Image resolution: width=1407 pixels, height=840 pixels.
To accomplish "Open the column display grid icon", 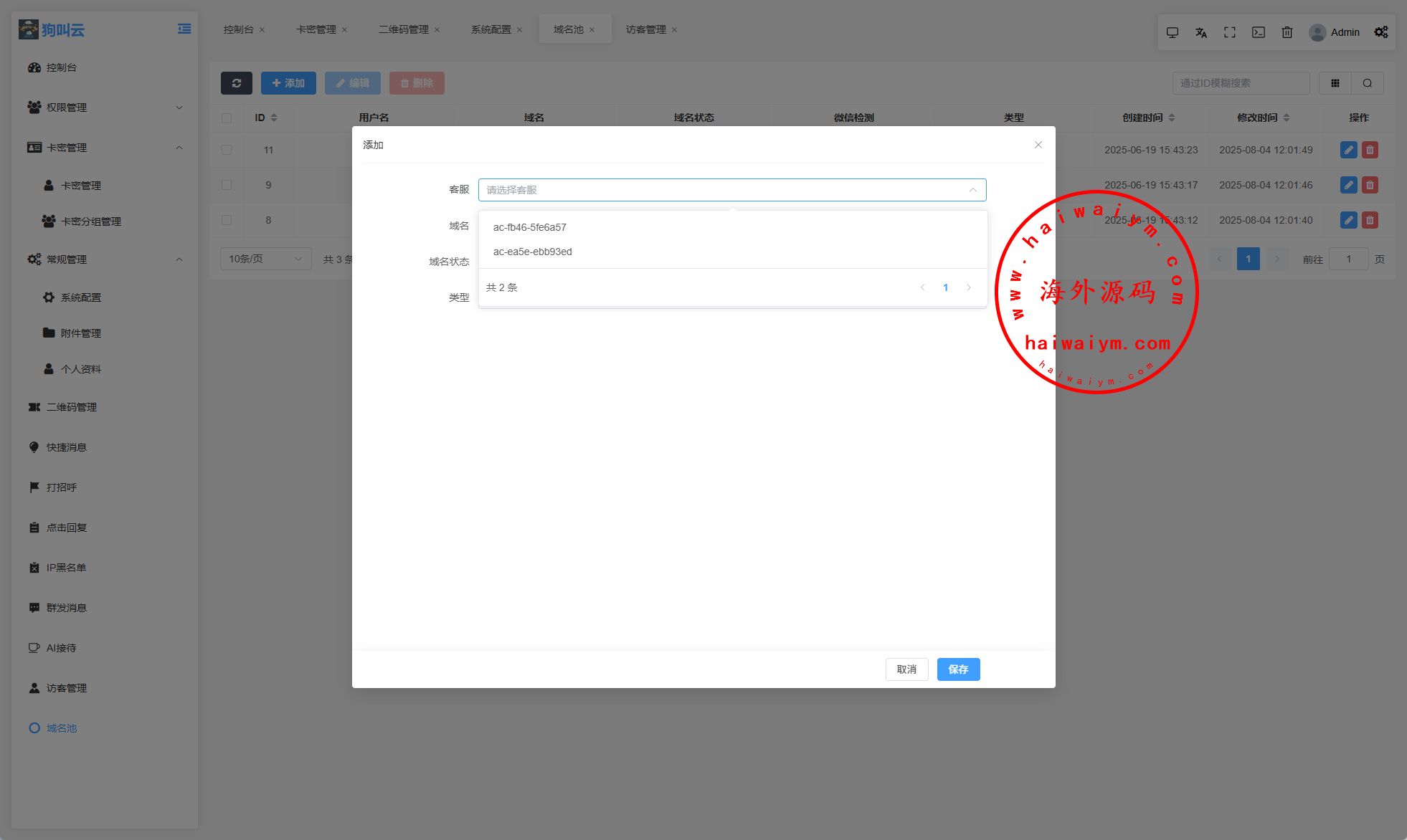I will tap(1335, 83).
